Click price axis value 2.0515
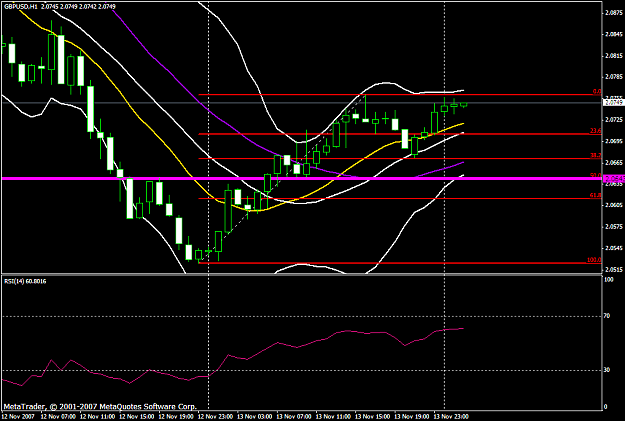This screenshot has height=421, width=625. 614,270
